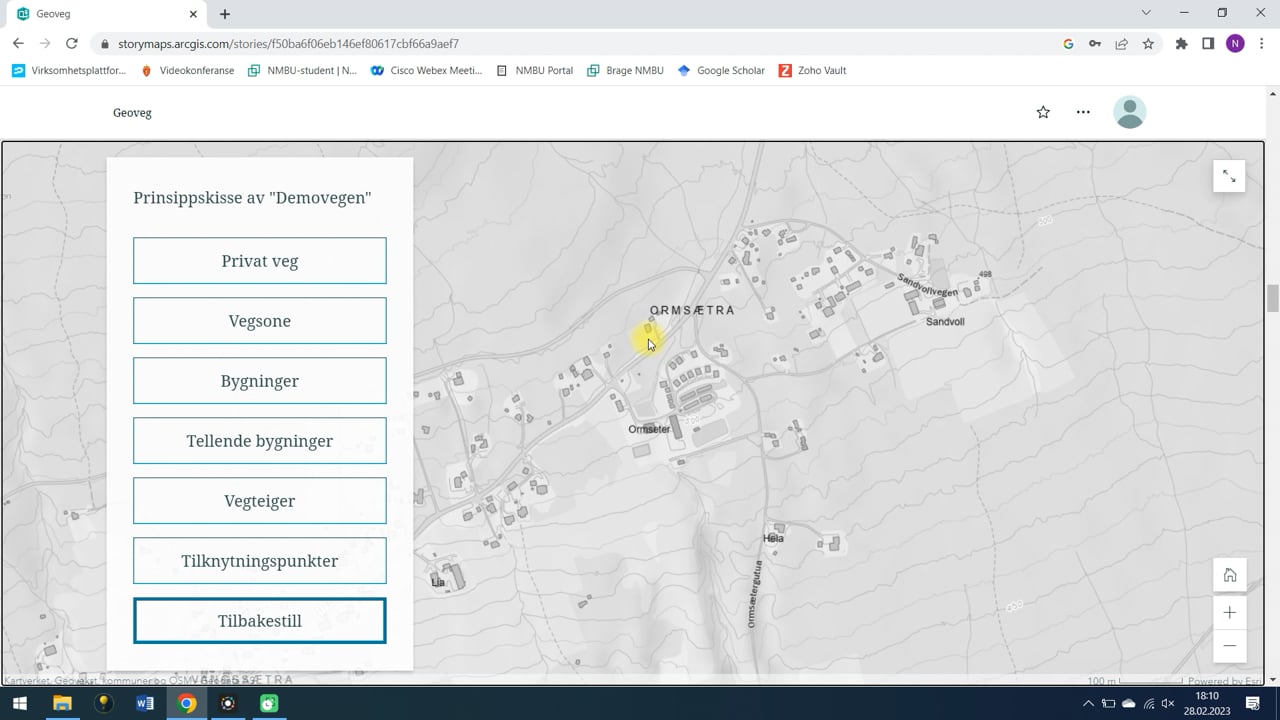Open File Explorer from taskbar
This screenshot has height=720, width=1280.
click(62, 704)
